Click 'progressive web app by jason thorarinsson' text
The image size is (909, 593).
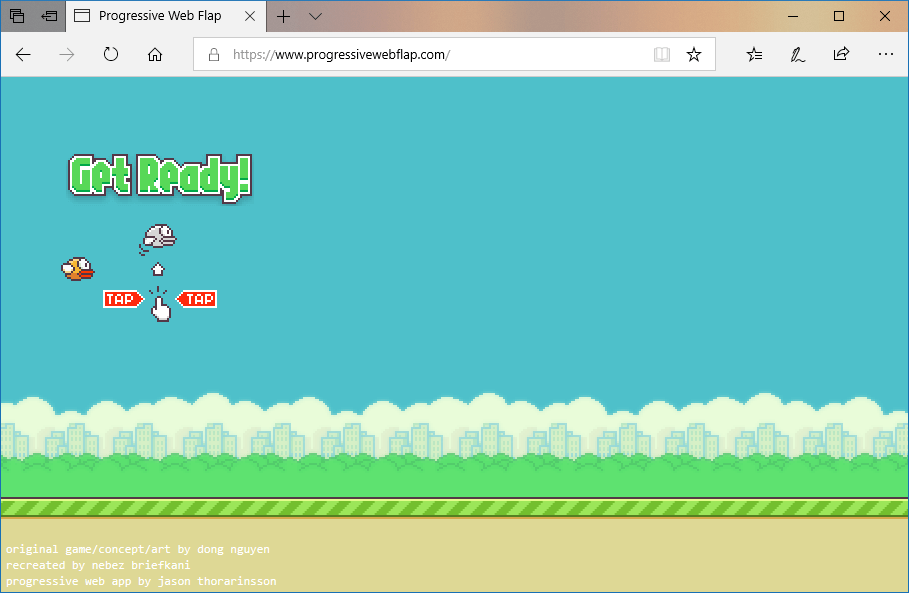click(x=141, y=581)
